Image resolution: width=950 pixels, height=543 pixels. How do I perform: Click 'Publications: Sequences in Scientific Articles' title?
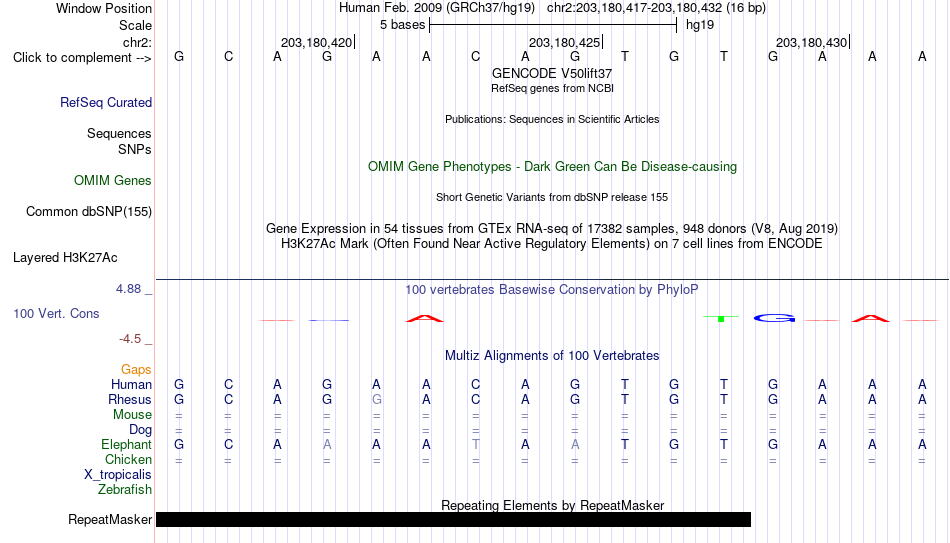coord(552,119)
